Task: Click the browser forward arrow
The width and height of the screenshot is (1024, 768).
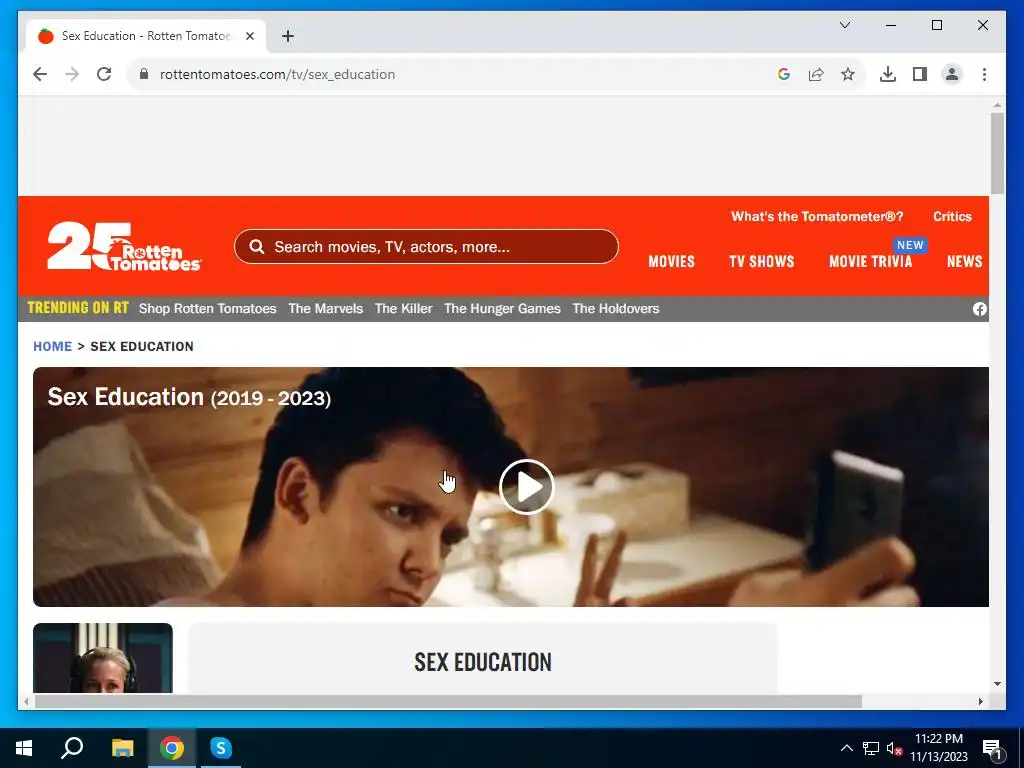Action: click(72, 74)
